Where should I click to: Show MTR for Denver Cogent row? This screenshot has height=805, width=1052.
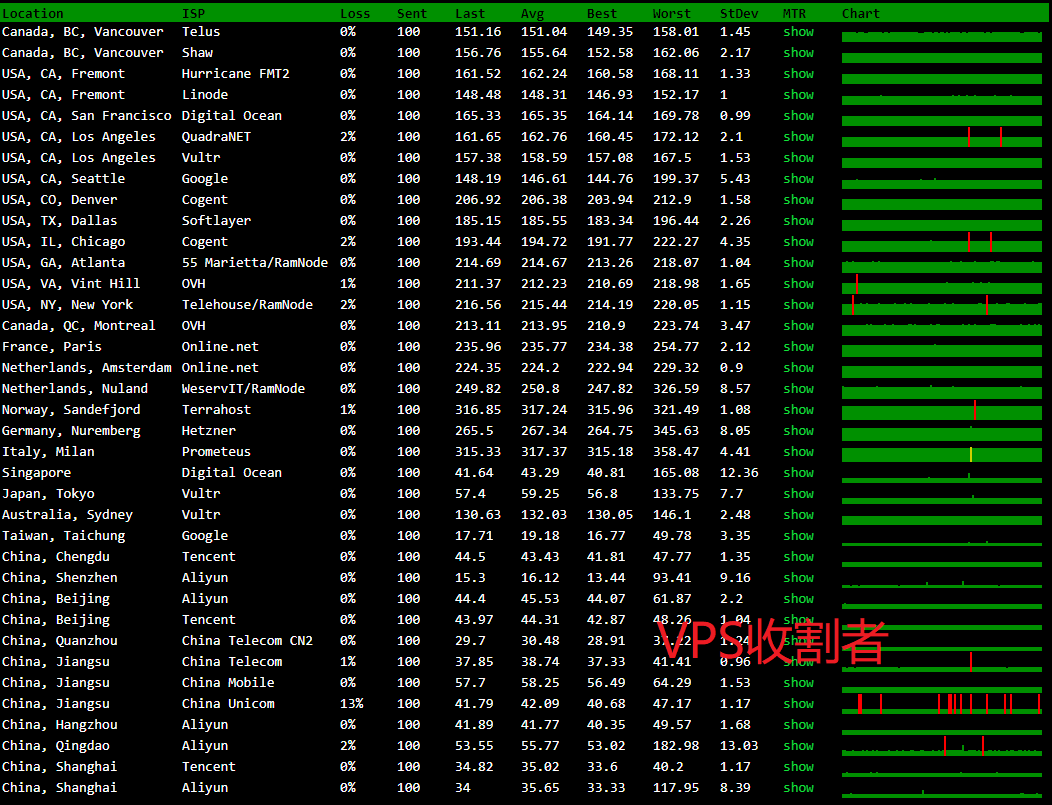click(798, 200)
